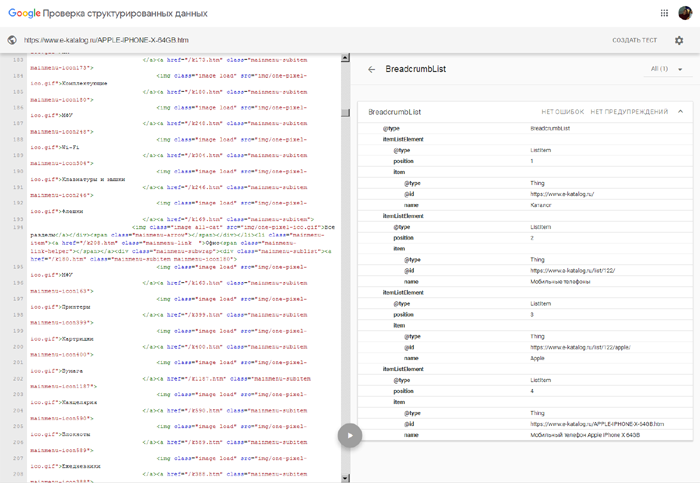The width and height of the screenshot is (700, 483).
Task: Select the @id value ending /list/122/apple/
Action: (x=580, y=347)
